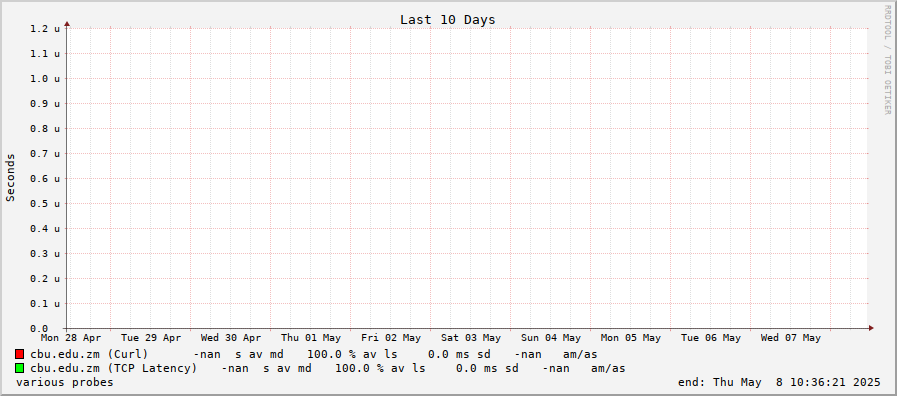Click the Fri 02 May axis label
The width and height of the screenshot is (897, 396).
[391, 338]
